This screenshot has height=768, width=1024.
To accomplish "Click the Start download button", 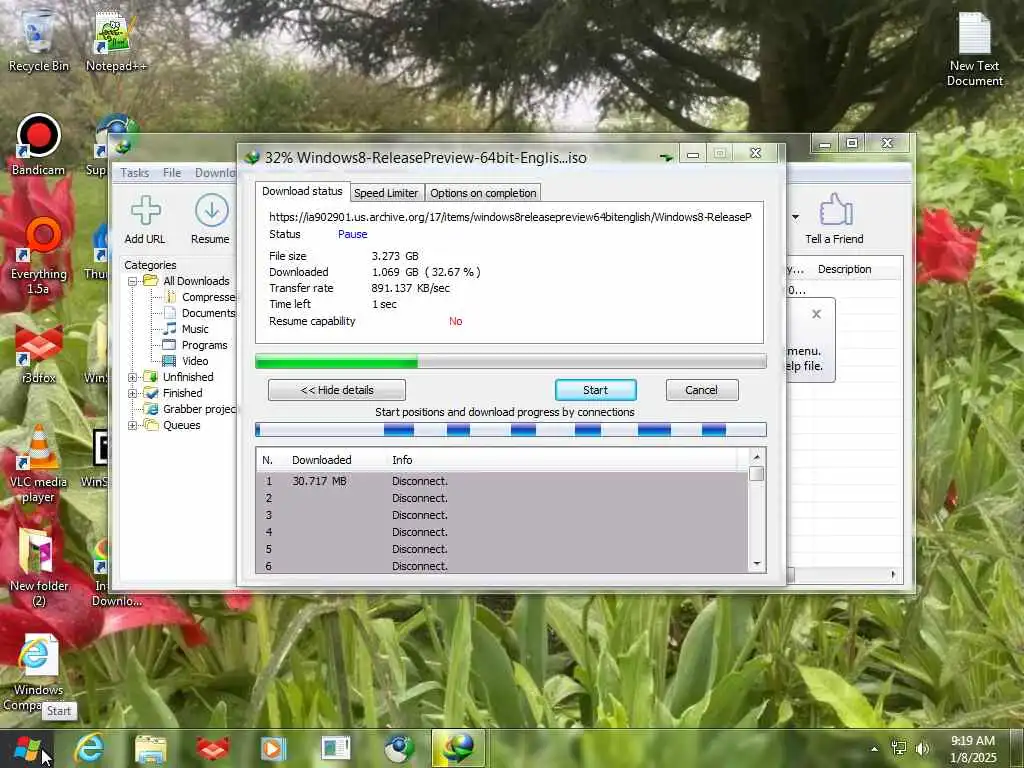I will (596, 390).
